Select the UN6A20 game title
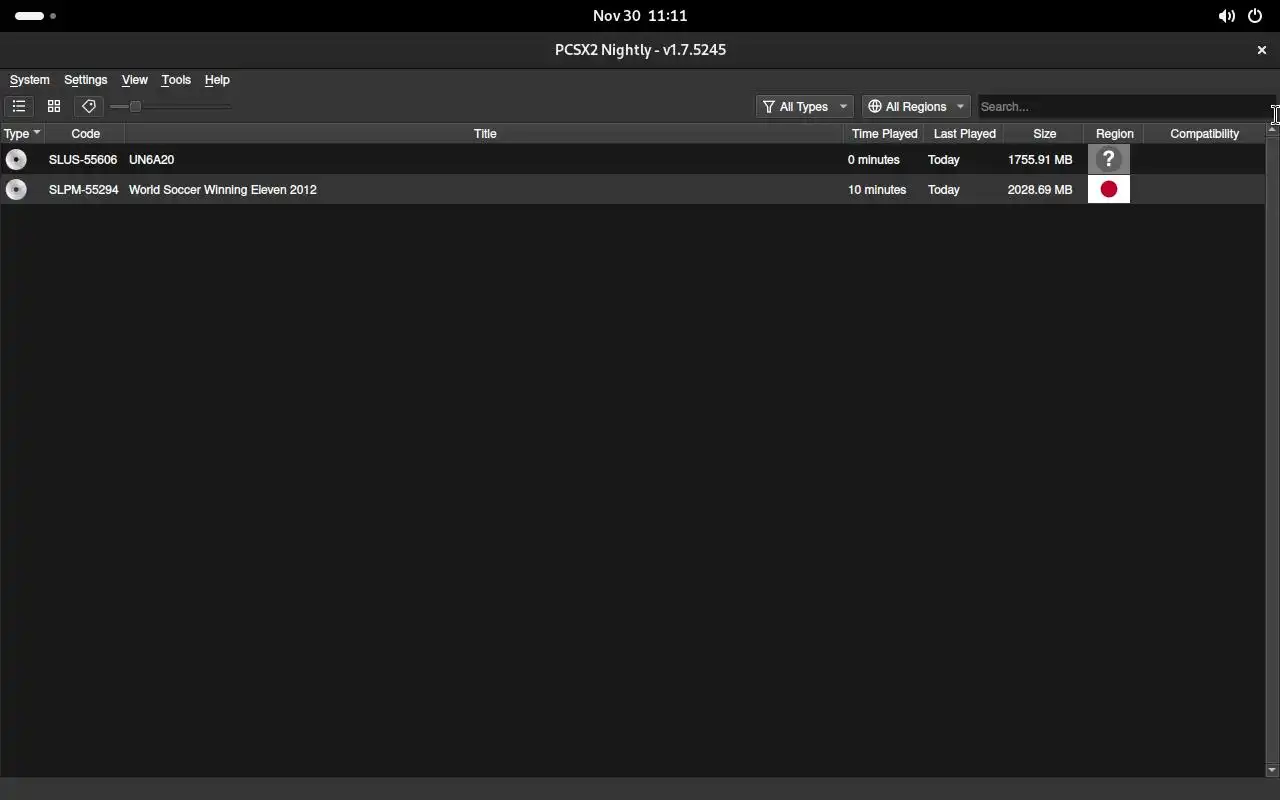 coord(151,160)
